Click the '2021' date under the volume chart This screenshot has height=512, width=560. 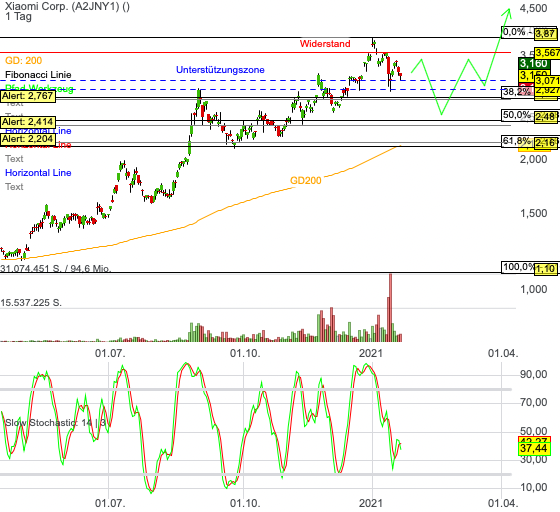tap(371, 353)
